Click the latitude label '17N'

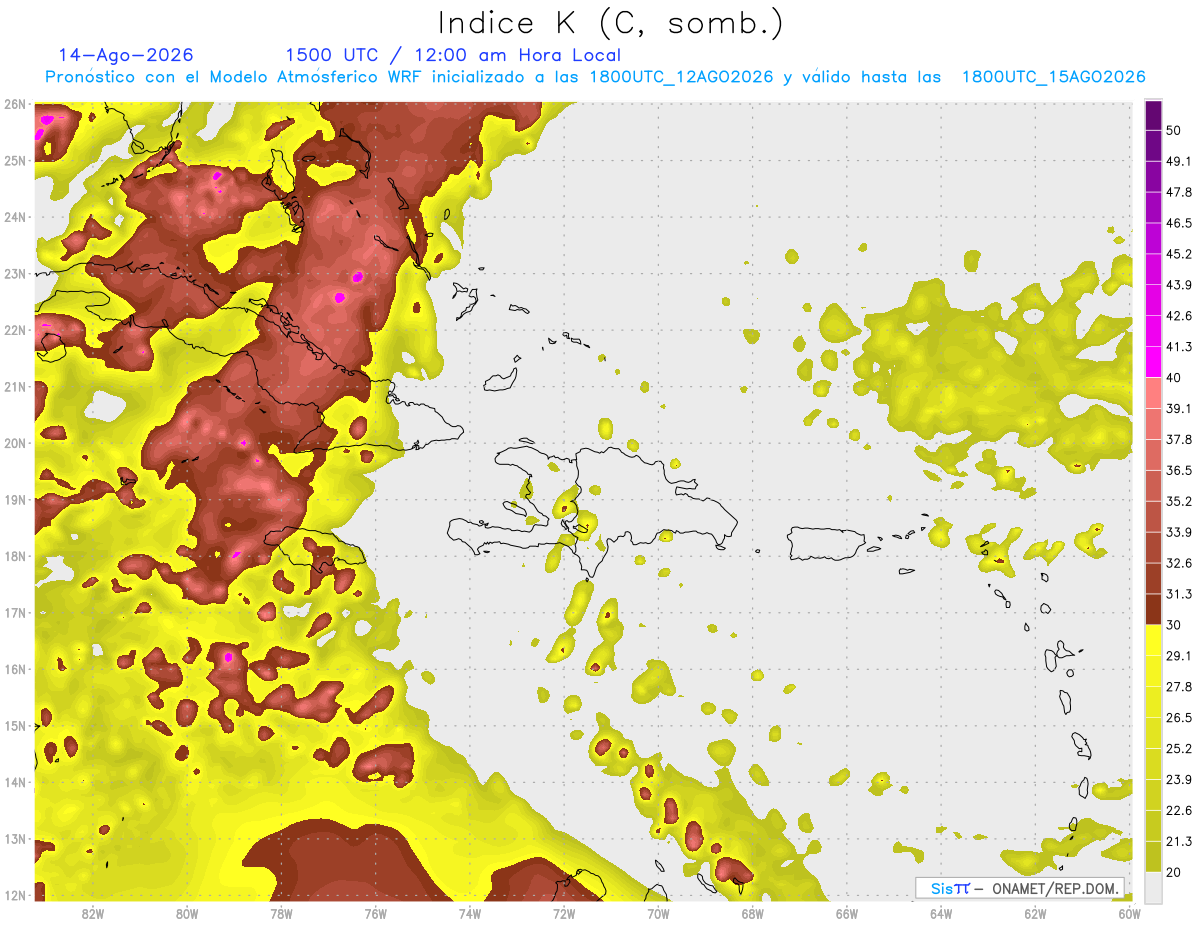tap(14, 612)
